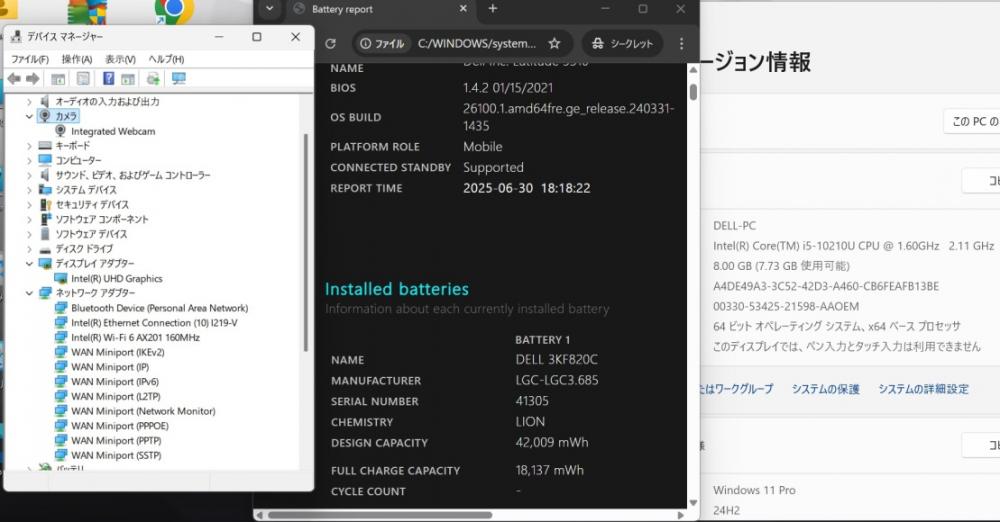Open Chrome's tab search dropdown arrow
1000x522 pixels.
click(x=269, y=9)
